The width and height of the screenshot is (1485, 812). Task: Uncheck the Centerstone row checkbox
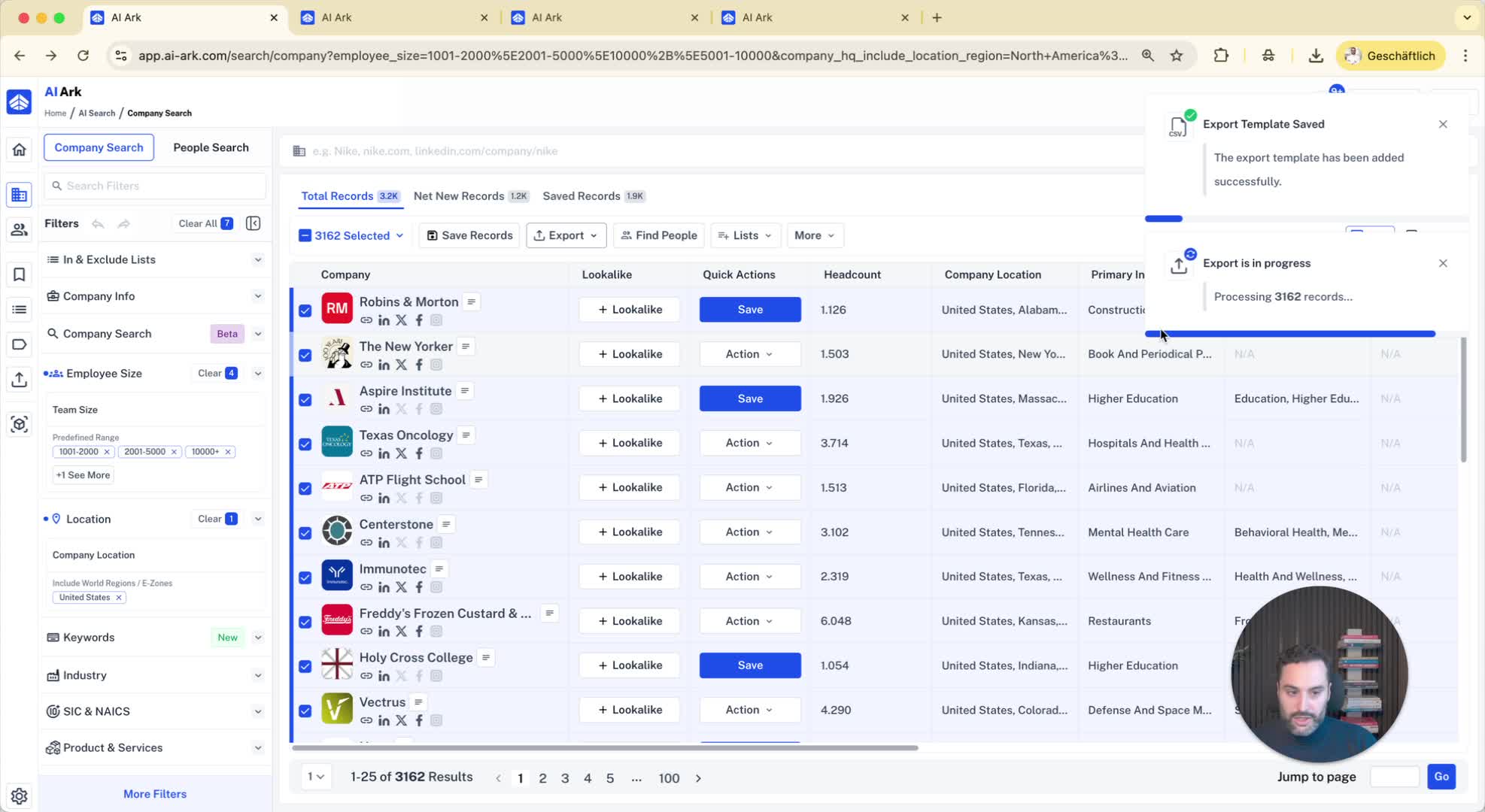point(305,533)
